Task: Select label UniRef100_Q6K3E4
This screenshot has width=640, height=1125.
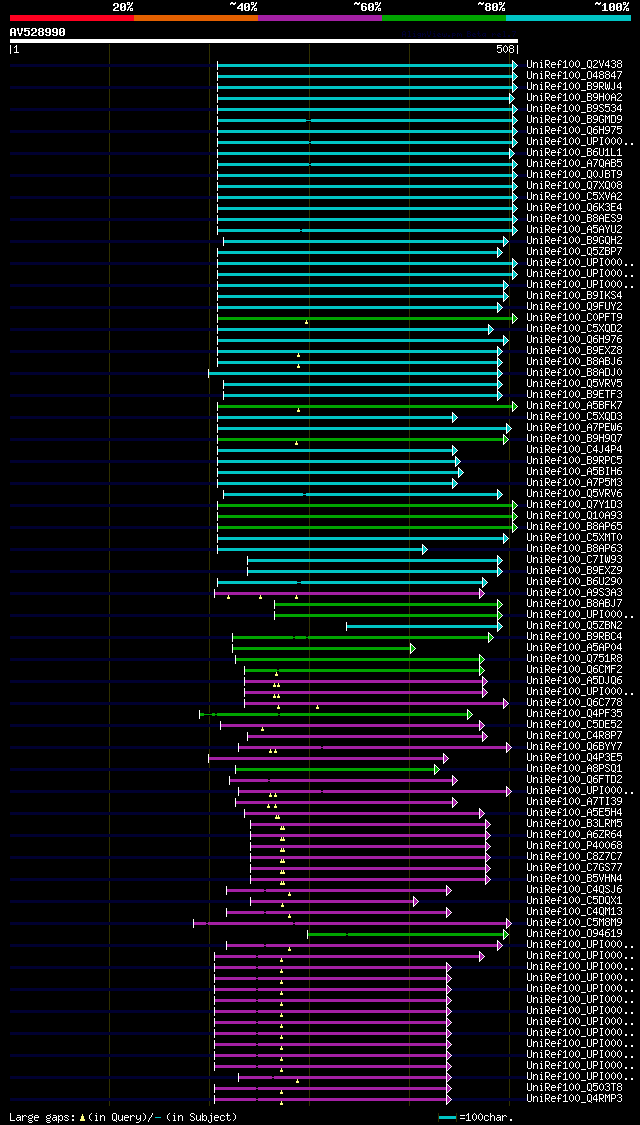Action: coord(574,207)
